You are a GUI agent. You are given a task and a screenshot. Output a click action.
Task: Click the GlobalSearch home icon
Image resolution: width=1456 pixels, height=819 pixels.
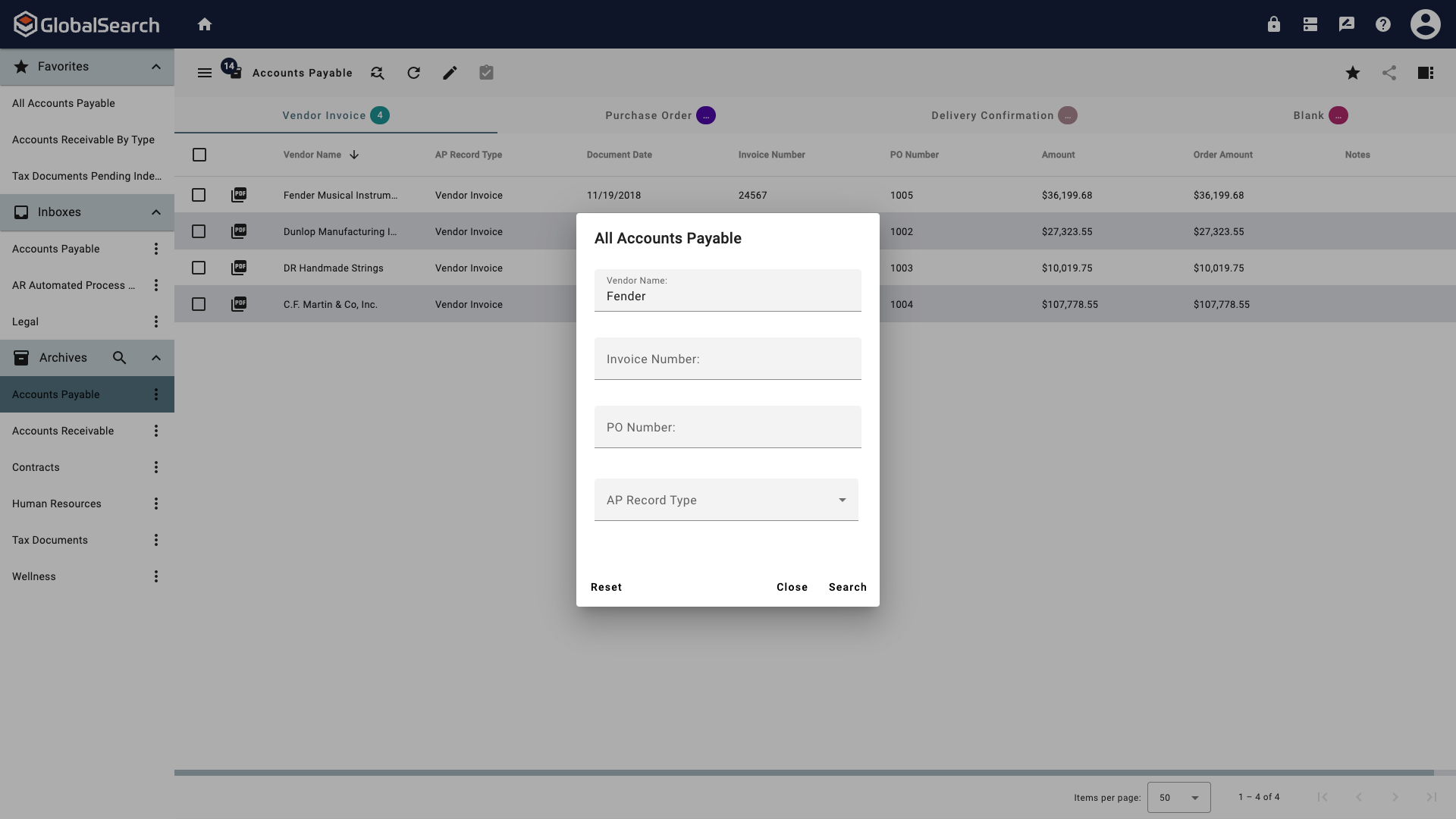pos(205,24)
